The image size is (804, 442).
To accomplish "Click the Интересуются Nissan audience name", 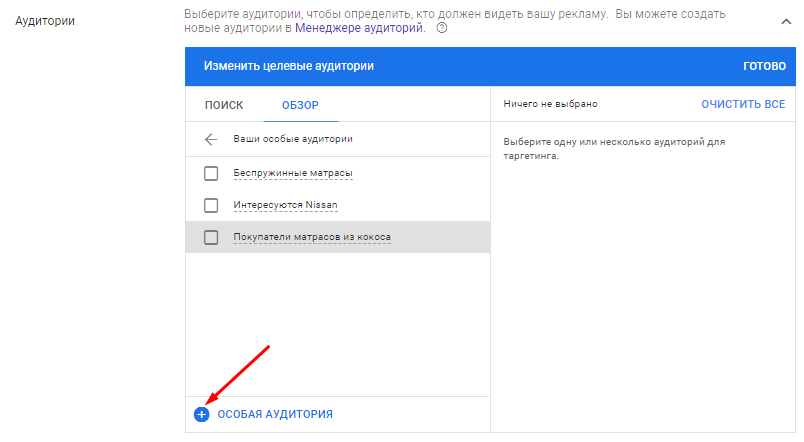I will (285, 205).
